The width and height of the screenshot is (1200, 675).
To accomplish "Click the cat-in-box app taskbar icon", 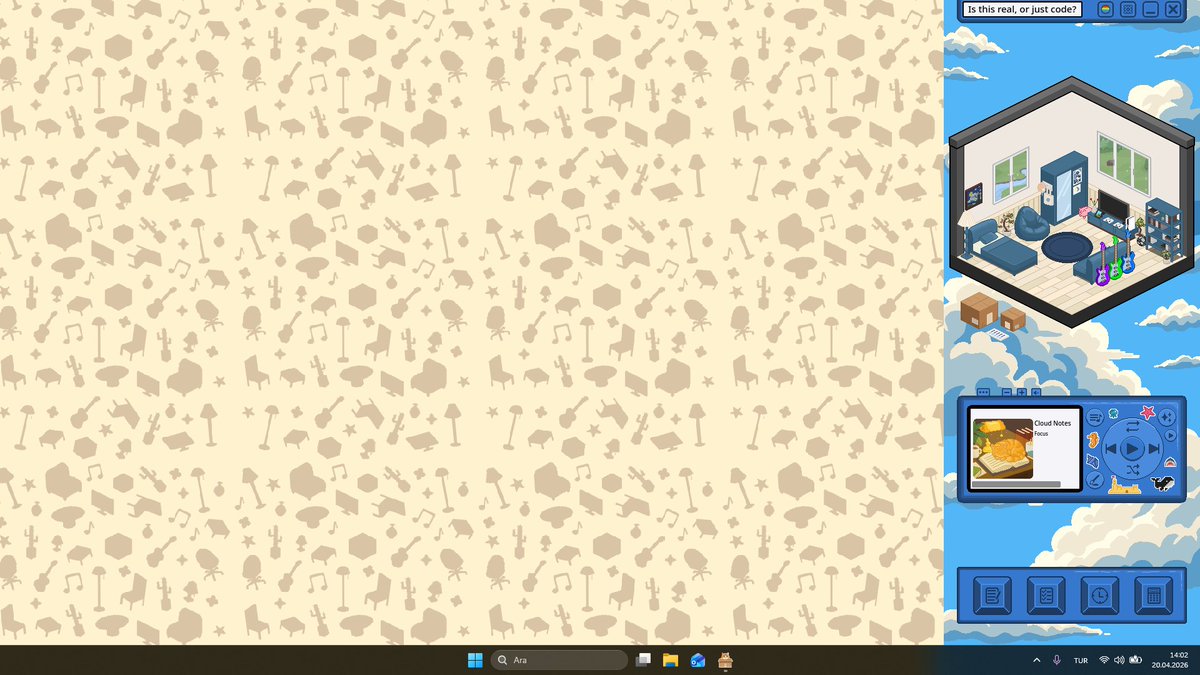I will click(726, 660).
